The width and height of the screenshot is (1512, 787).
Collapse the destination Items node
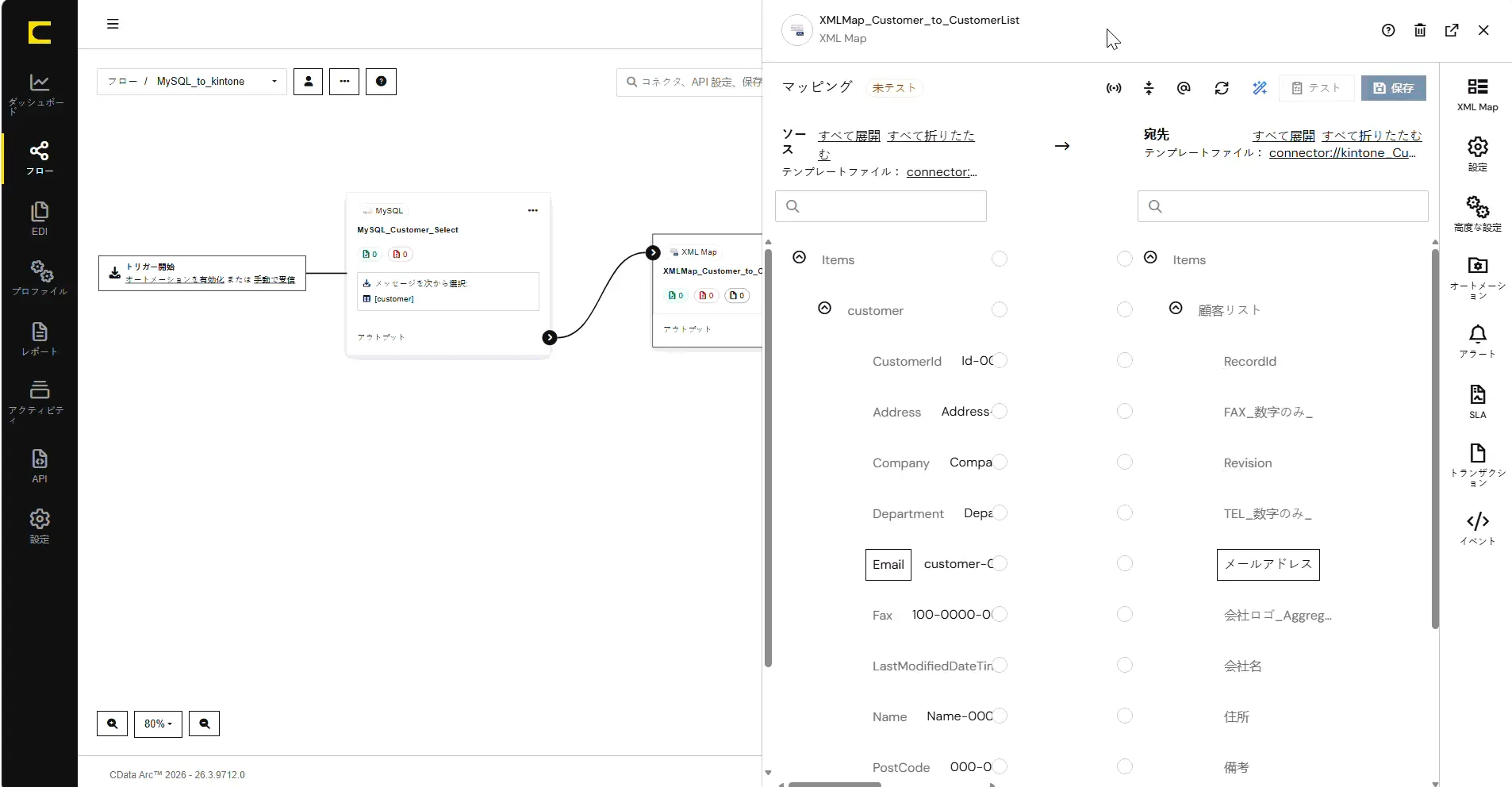click(1150, 258)
